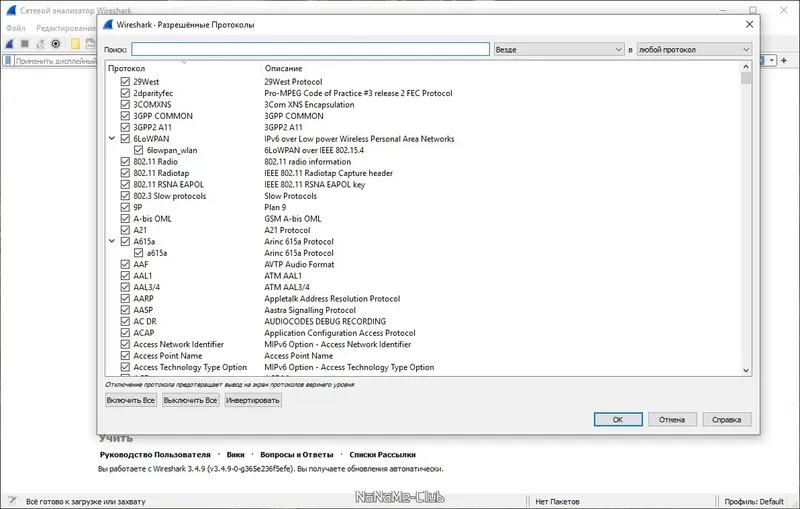
Task: Confirm with the OK button
Action: 618,420
